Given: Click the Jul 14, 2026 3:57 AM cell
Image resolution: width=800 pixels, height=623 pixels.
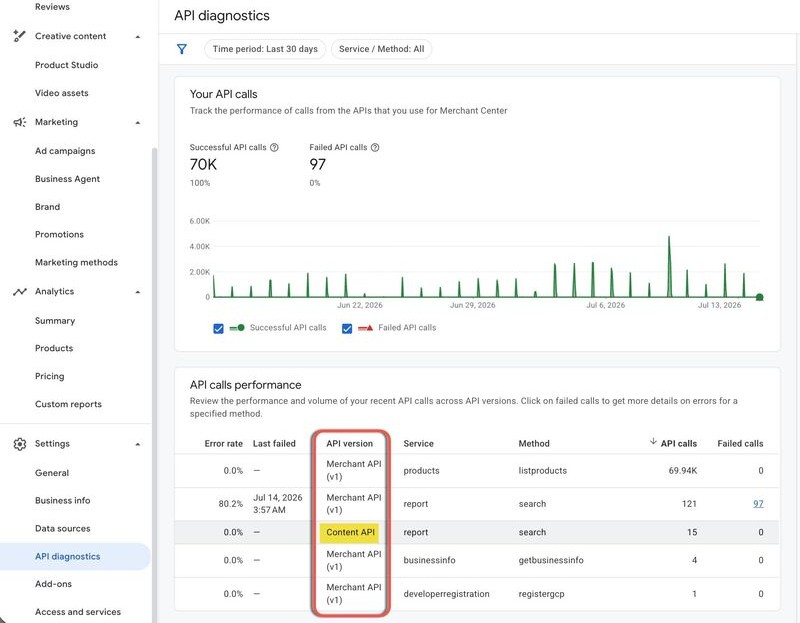Looking at the screenshot, I should pyautogui.click(x=278, y=504).
